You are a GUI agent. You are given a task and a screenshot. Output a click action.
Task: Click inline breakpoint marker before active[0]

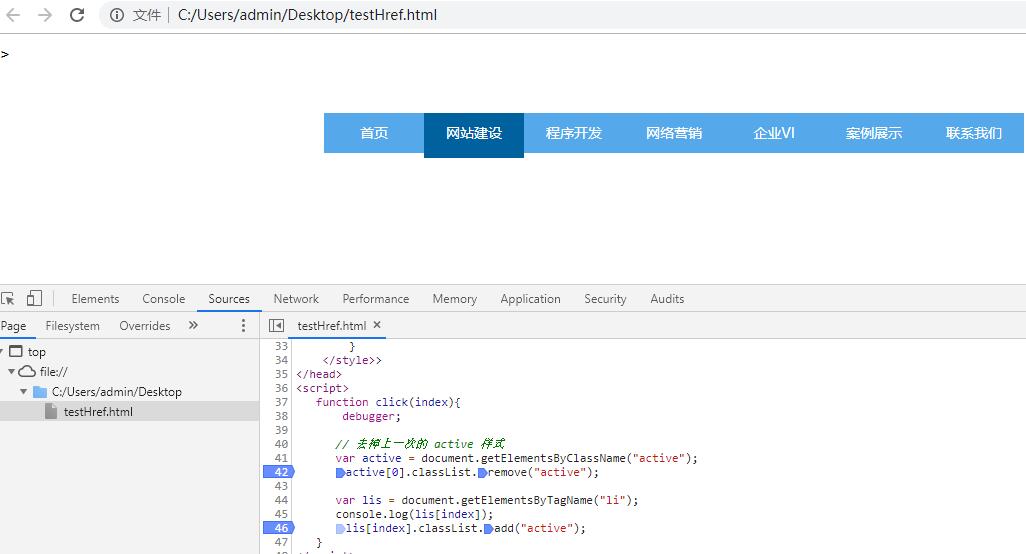tap(340, 472)
